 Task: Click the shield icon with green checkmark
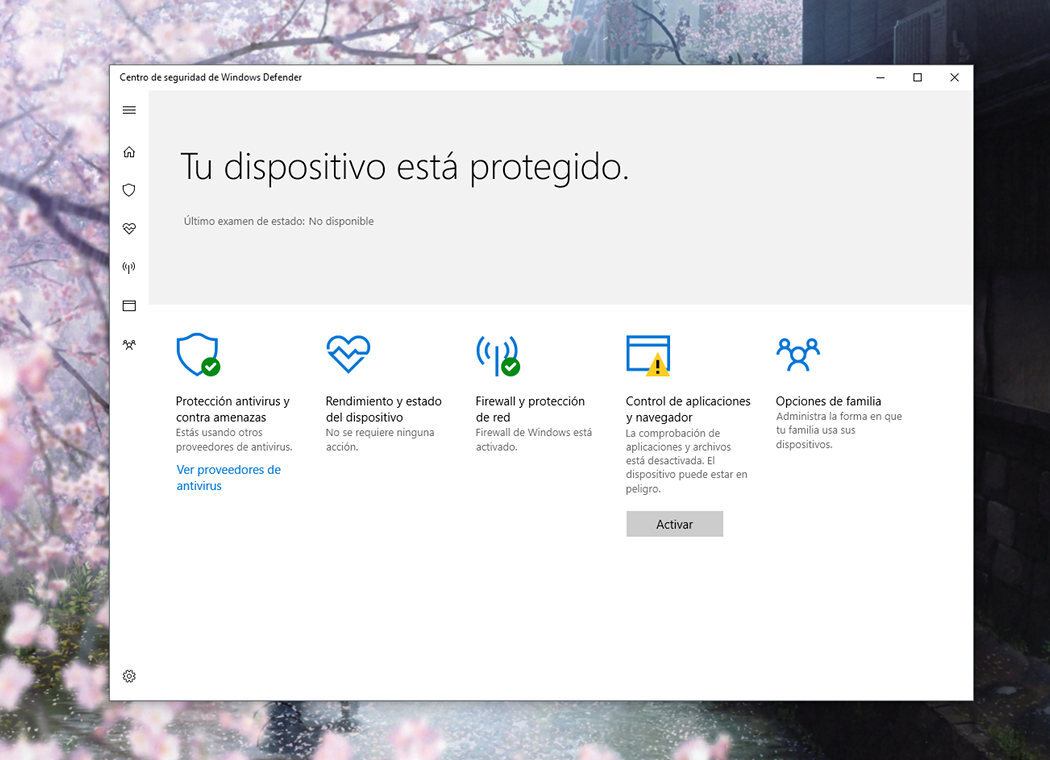click(198, 353)
